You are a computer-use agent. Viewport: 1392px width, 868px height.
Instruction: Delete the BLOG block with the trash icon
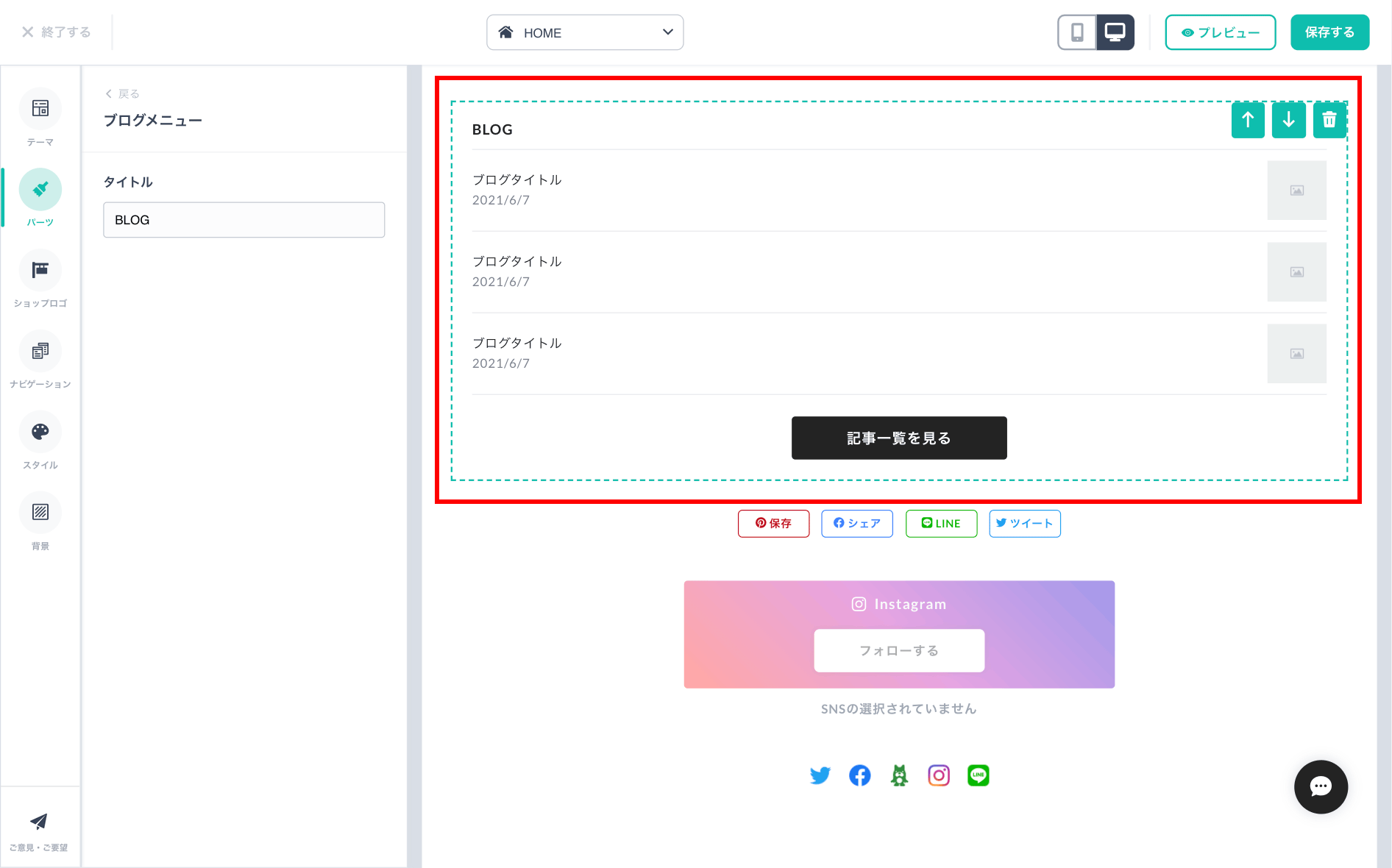click(x=1329, y=120)
